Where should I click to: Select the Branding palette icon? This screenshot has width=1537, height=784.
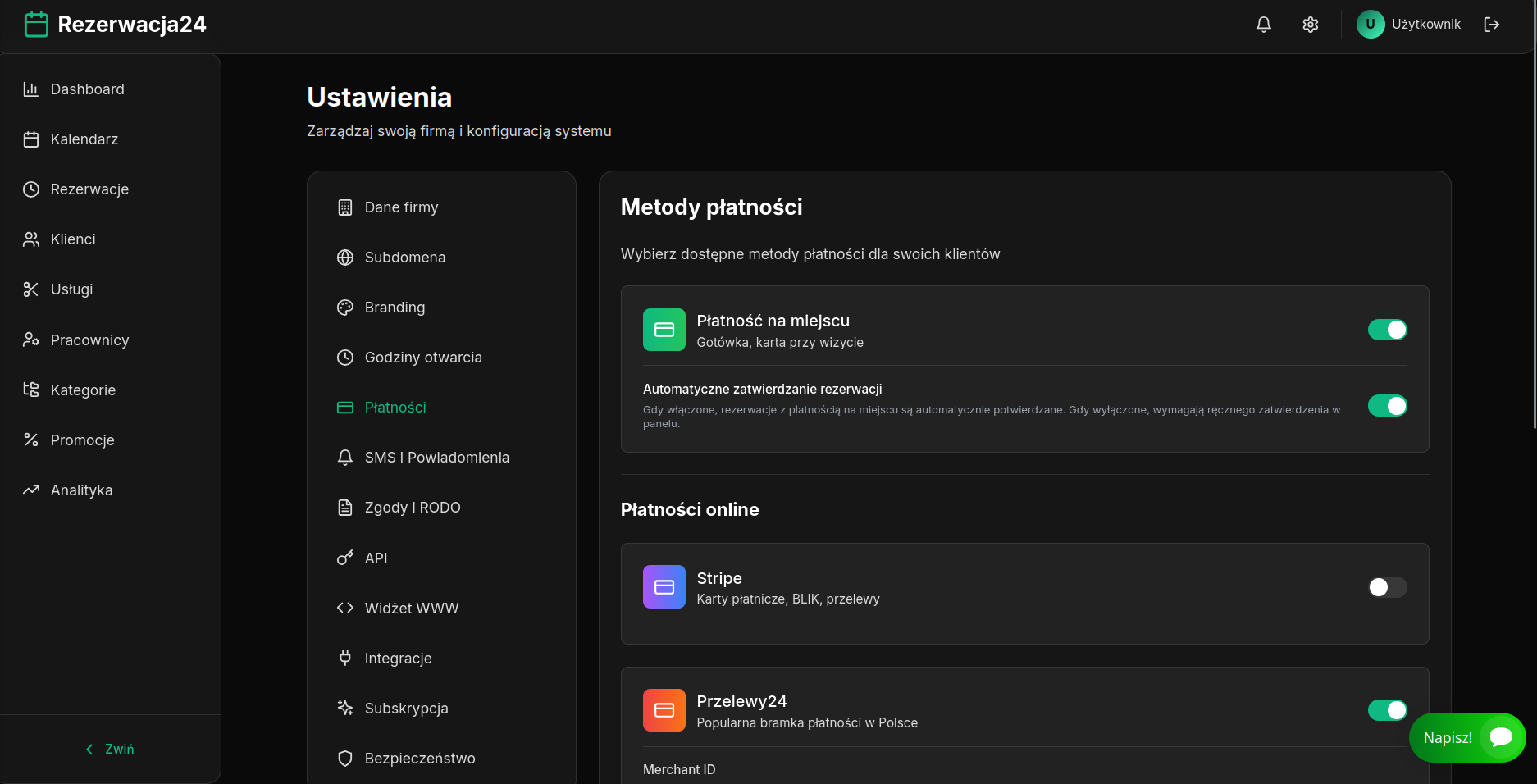pos(344,308)
